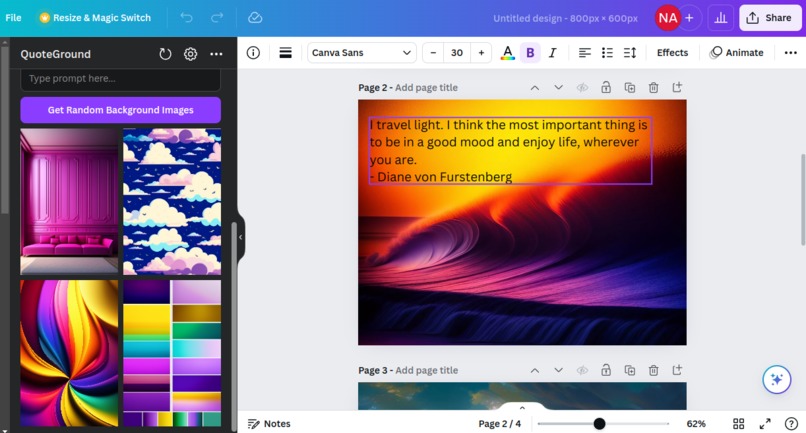
Task: Click the Untitled design title
Action: point(565,18)
